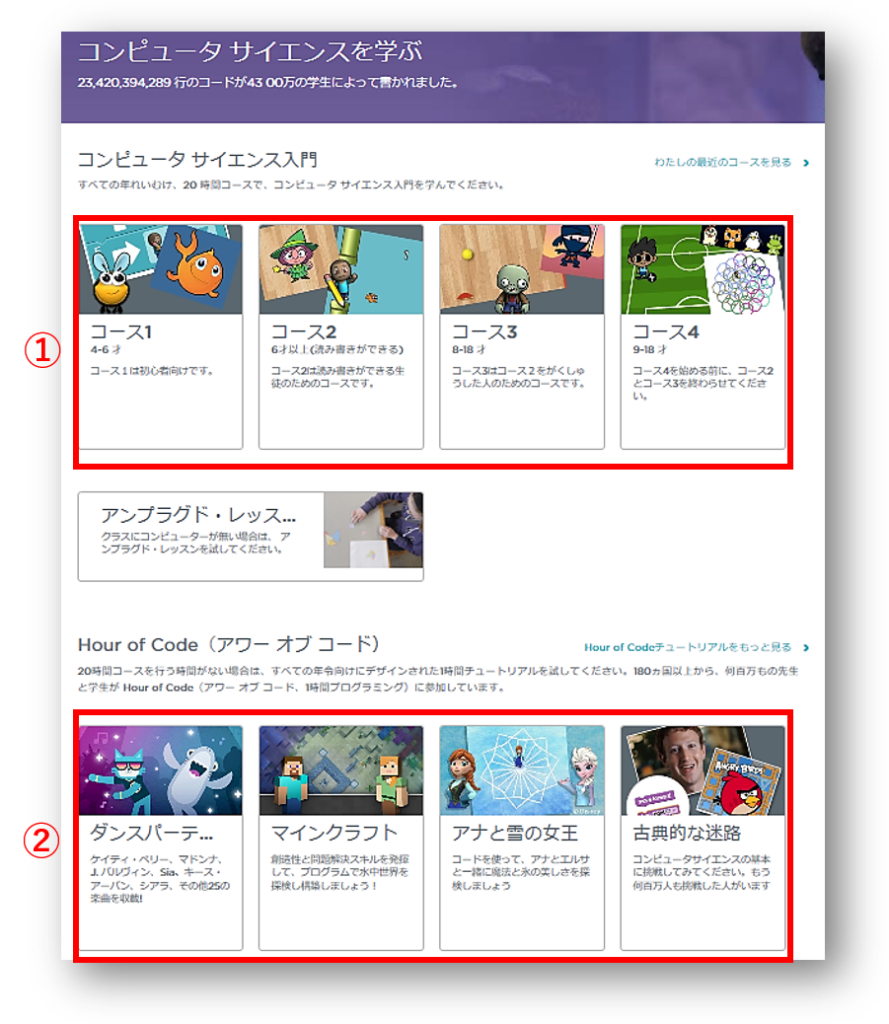The height and width of the screenshot is (1024, 889).
Task: Open the ダンスパーテ... card image
Action: (x=161, y=771)
